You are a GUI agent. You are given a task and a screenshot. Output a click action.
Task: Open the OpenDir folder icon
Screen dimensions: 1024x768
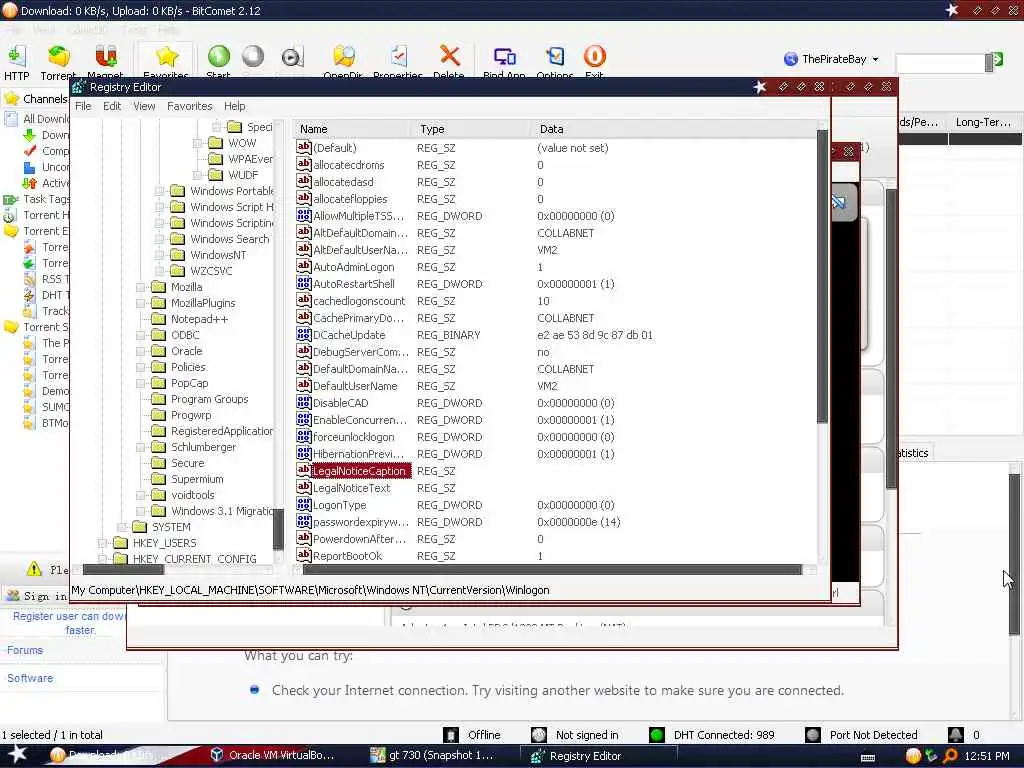[344, 57]
